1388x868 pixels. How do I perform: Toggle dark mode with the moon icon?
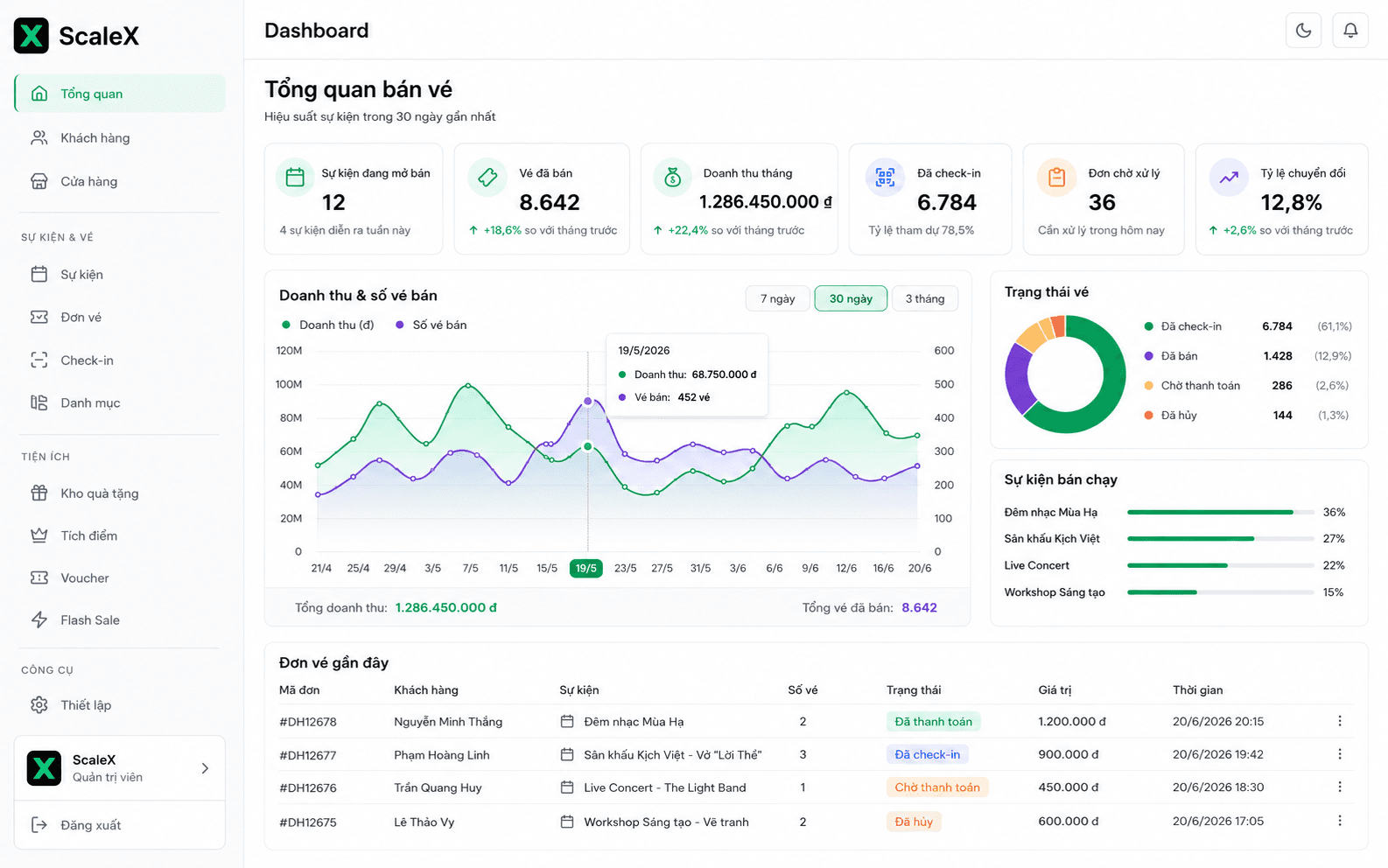pyautogui.click(x=1303, y=31)
